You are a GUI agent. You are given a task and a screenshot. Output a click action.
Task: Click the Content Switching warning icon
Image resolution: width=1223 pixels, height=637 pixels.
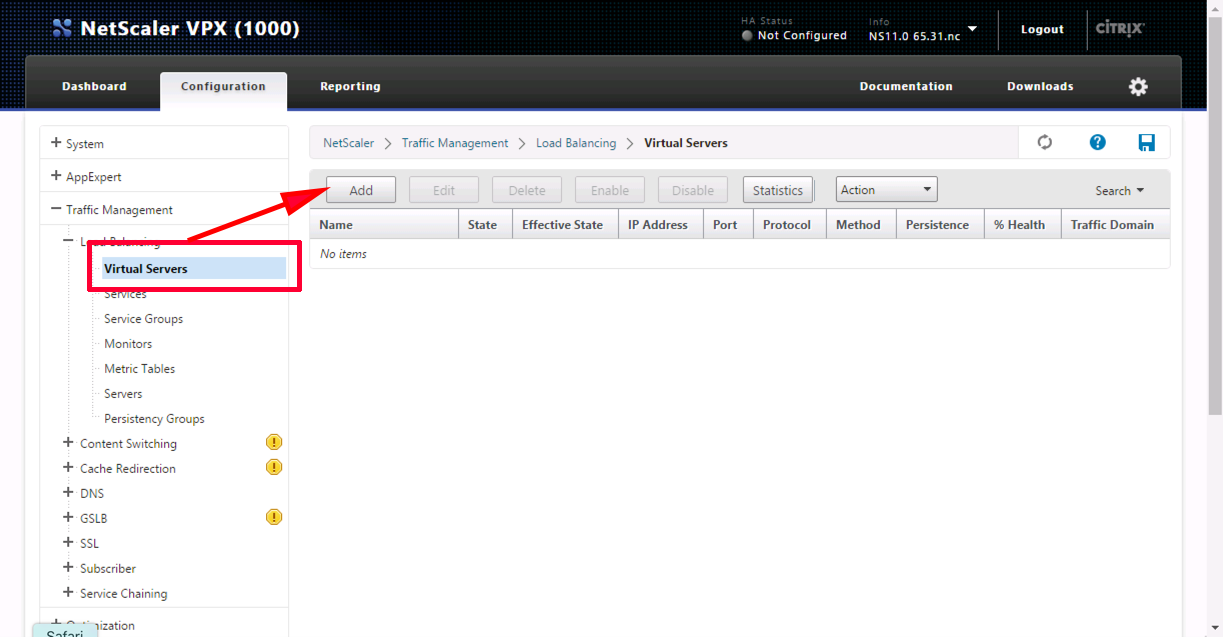point(274,442)
